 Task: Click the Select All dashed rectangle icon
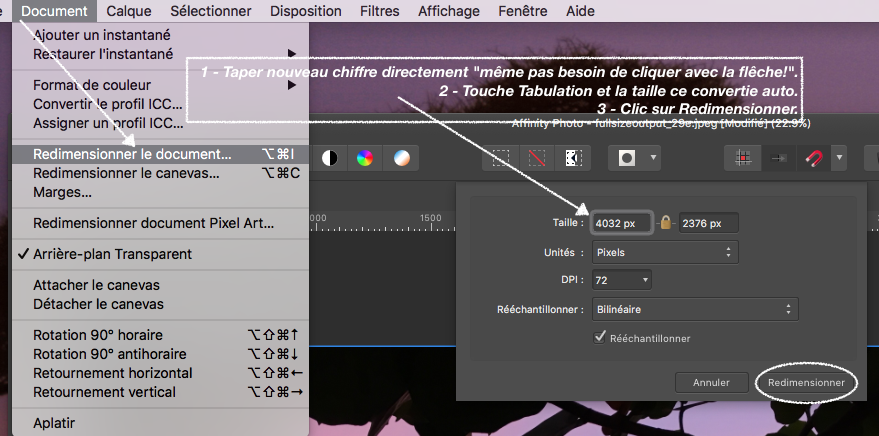click(x=501, y=159)
